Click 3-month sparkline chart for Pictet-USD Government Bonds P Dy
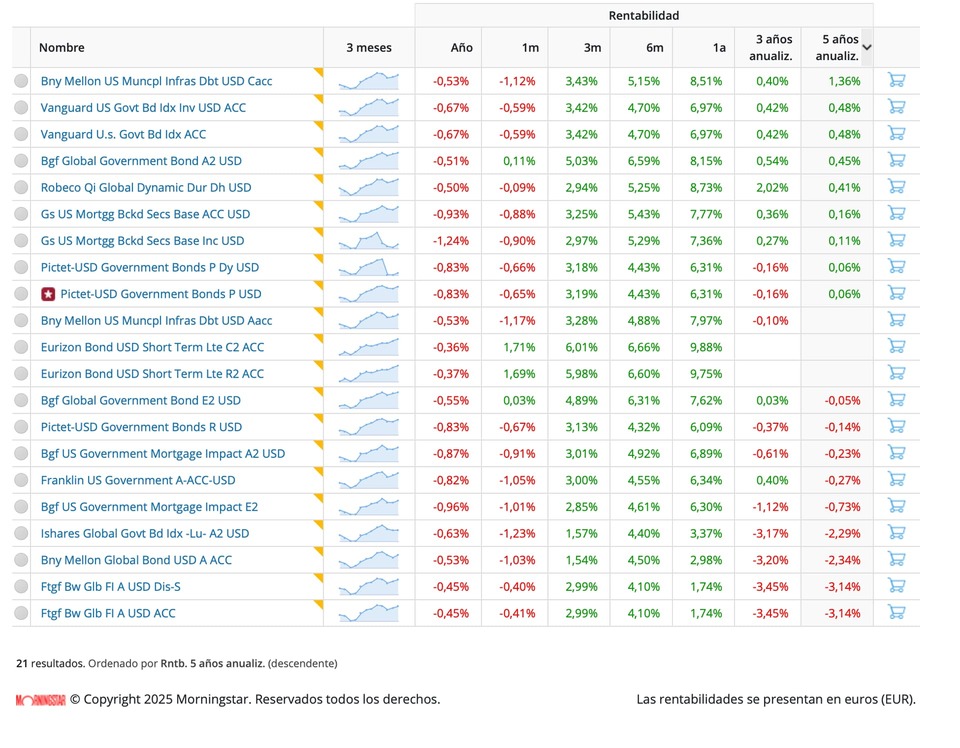The height and width of the screenshot is (748, 960). (369, 267)
